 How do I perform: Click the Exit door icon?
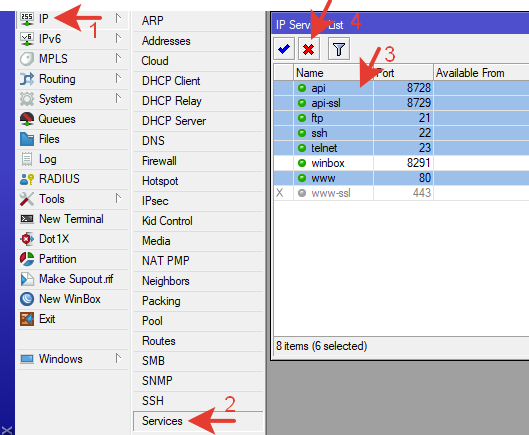point(27,319)
